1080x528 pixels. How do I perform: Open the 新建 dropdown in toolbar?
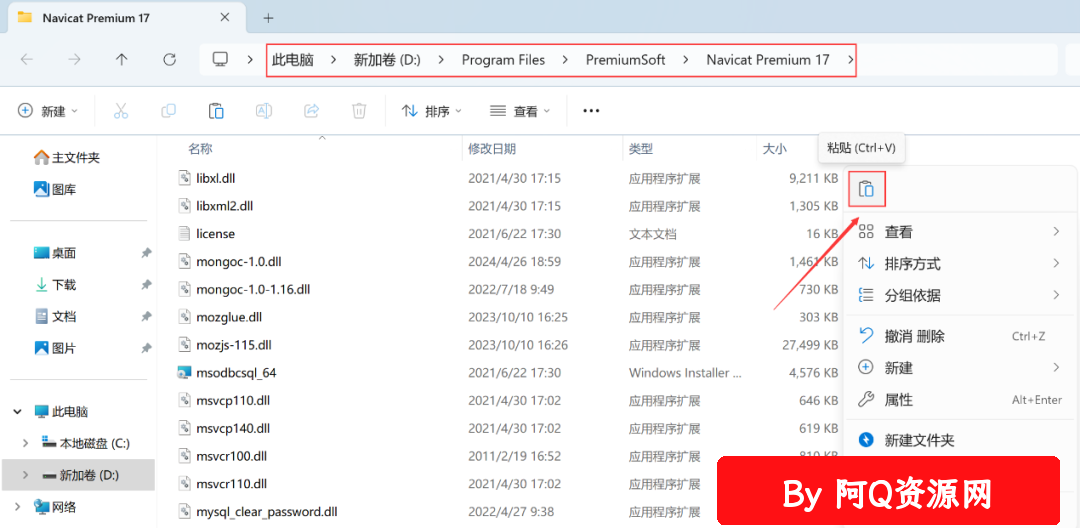tap(48, 111)
